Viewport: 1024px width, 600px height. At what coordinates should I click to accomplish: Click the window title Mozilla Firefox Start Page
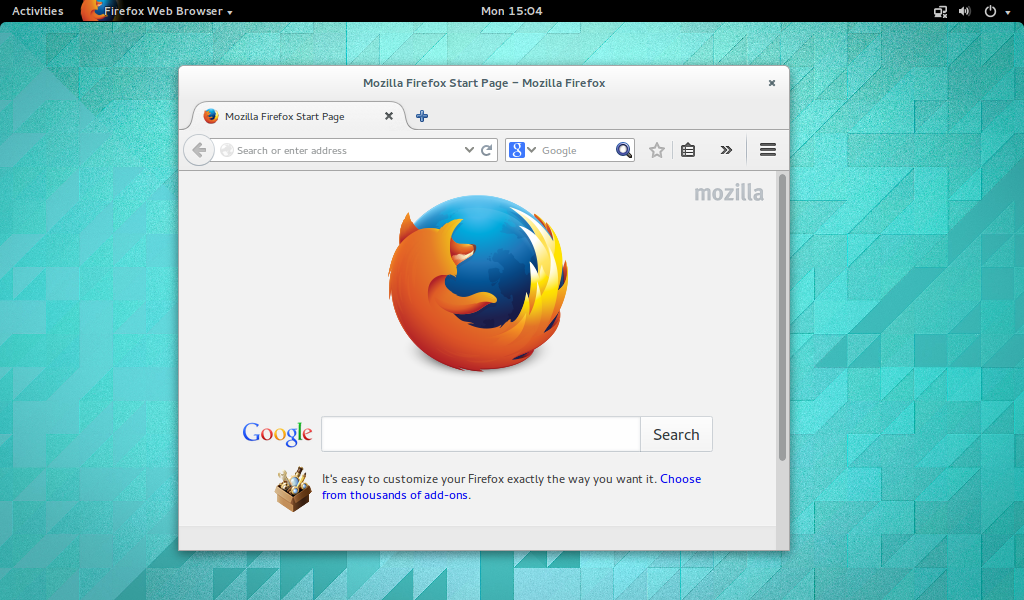click(484, 83)
